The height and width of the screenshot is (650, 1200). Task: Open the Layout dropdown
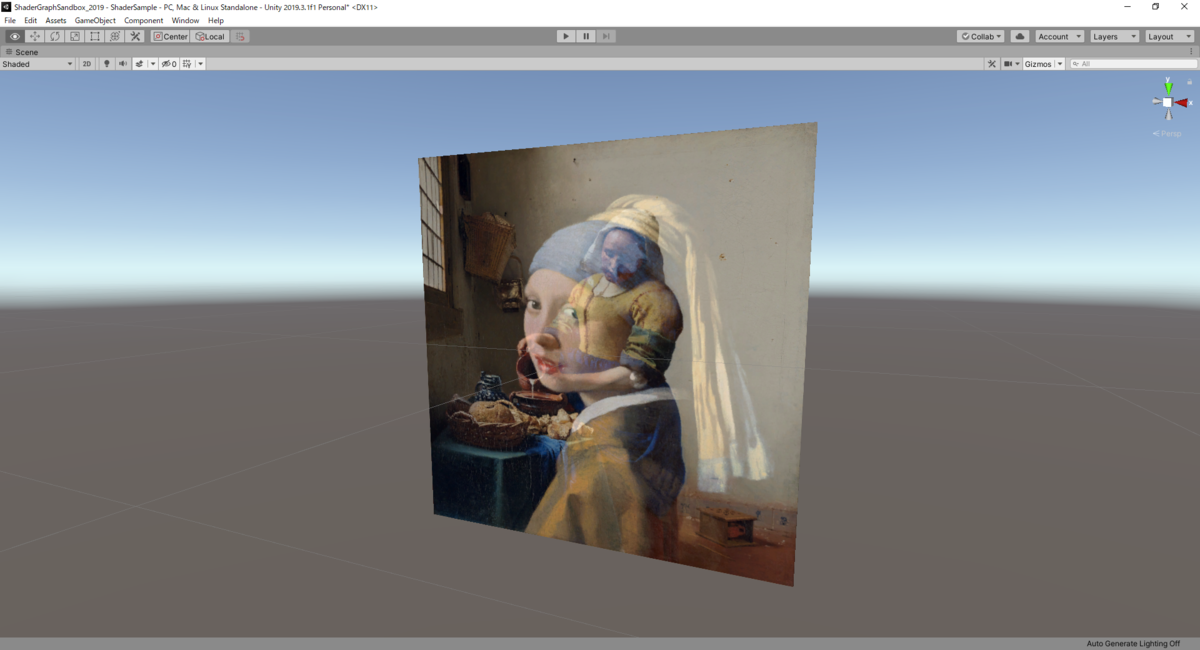coord(1169,36)
